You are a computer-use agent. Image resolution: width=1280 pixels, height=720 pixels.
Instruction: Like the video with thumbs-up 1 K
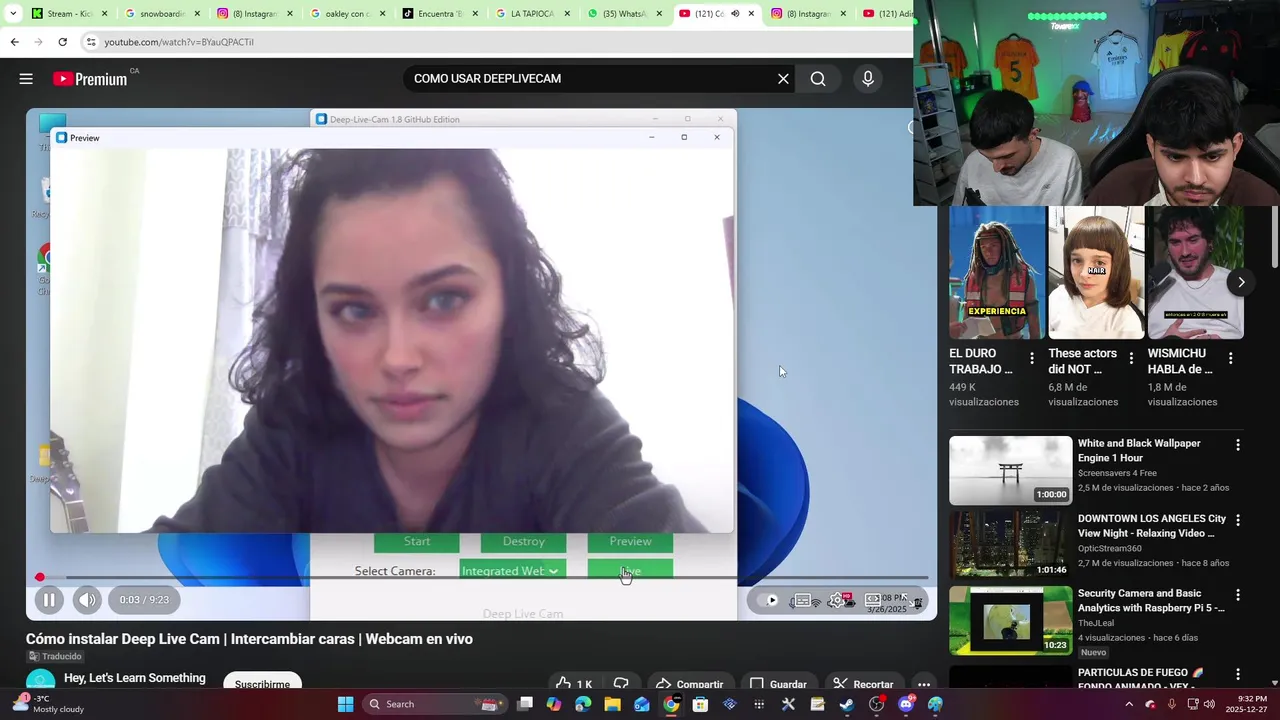574,685
